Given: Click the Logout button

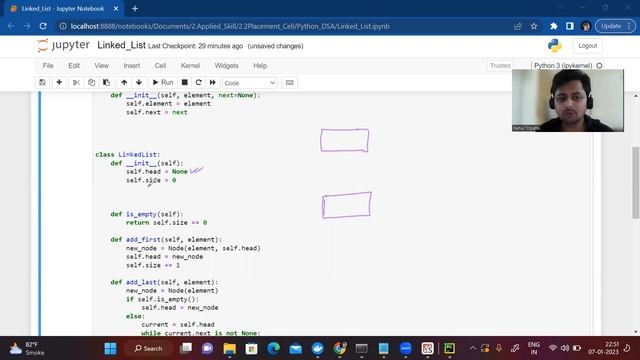Looking at the screenshot, I should click(587, 46).
